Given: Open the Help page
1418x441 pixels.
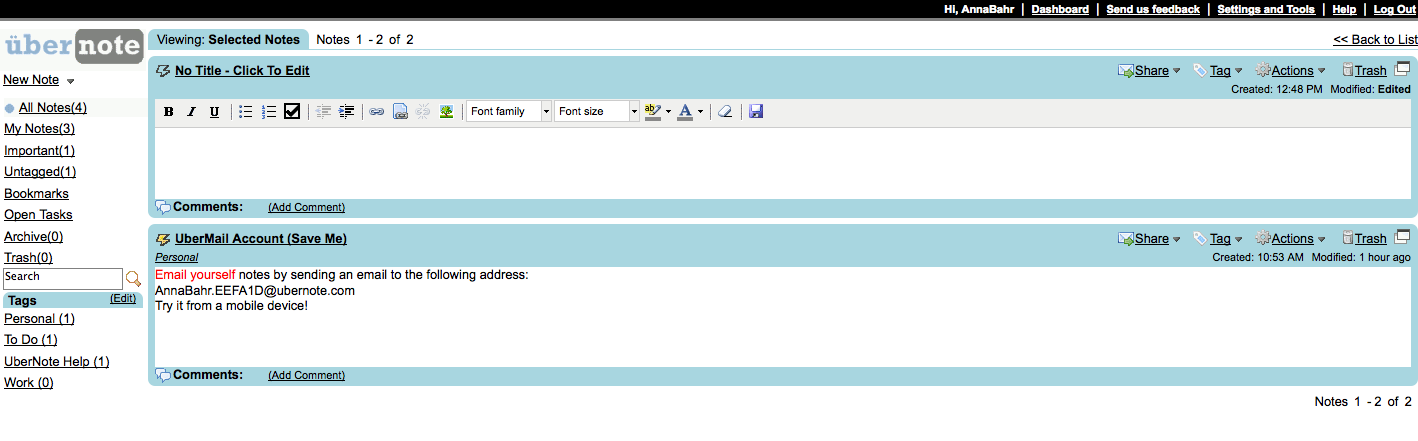Looking at the screenshot, I should tap(1344, 9).
